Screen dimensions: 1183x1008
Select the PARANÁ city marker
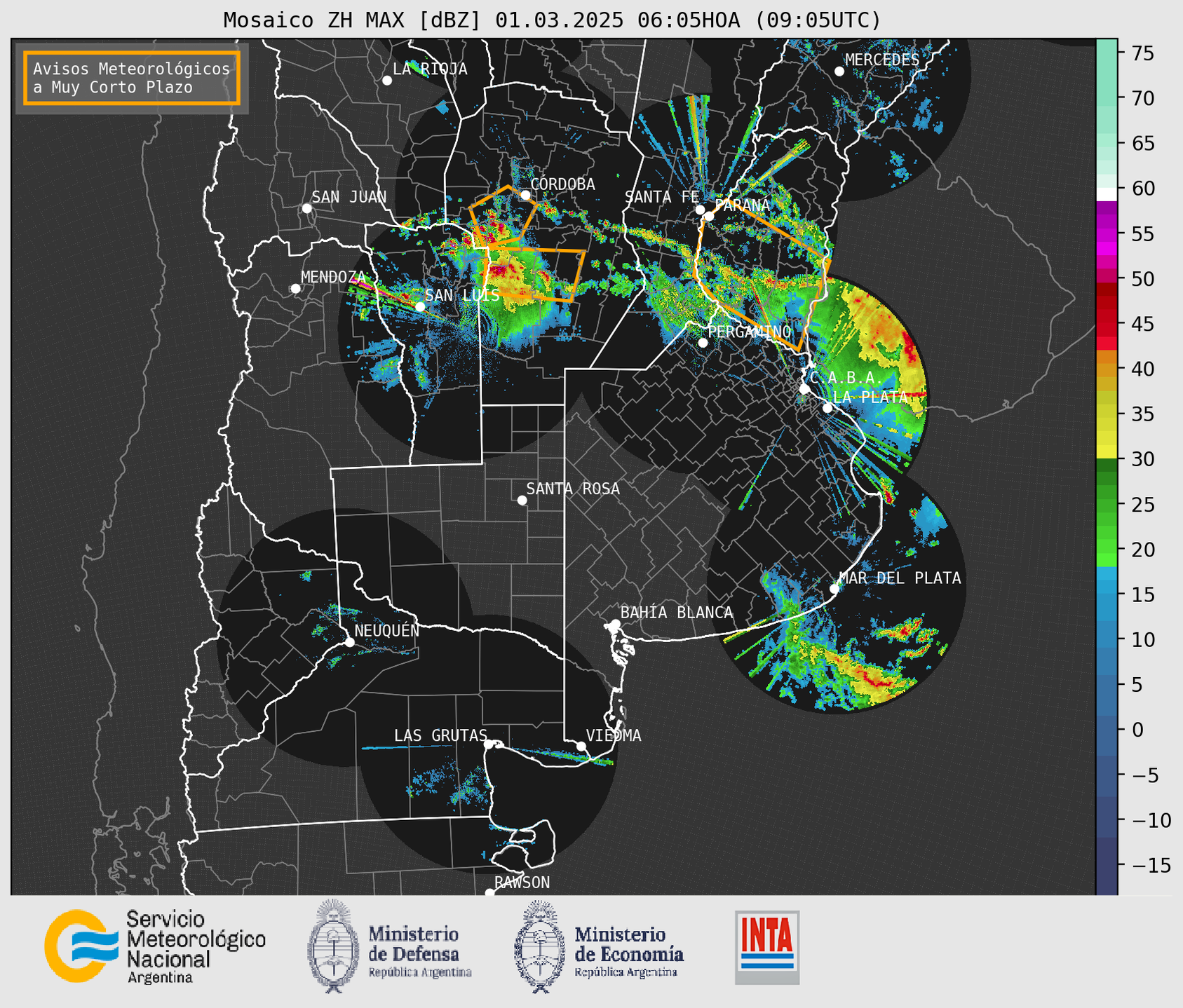(709, 216)
